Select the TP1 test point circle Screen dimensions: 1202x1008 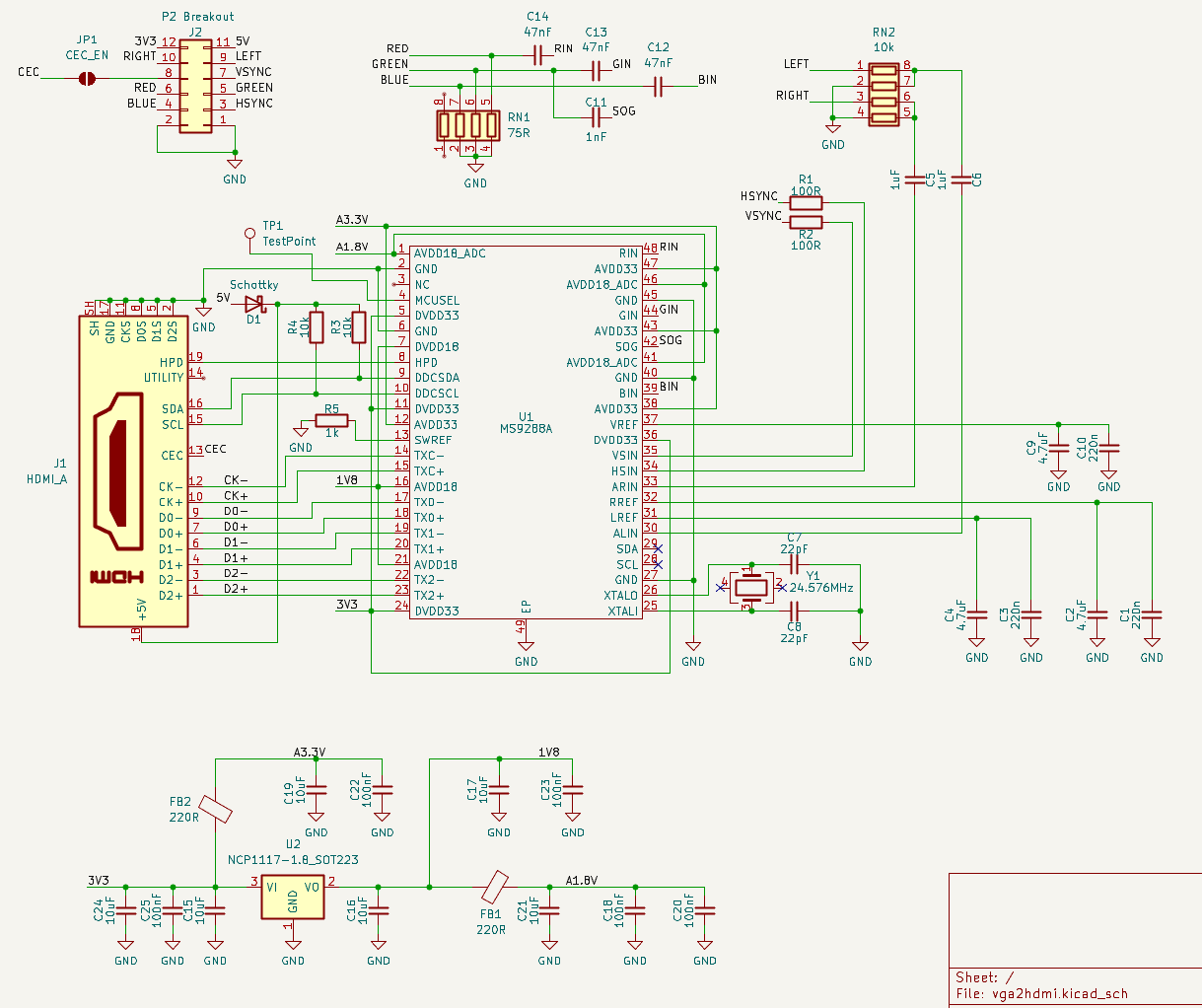[250, 234]
